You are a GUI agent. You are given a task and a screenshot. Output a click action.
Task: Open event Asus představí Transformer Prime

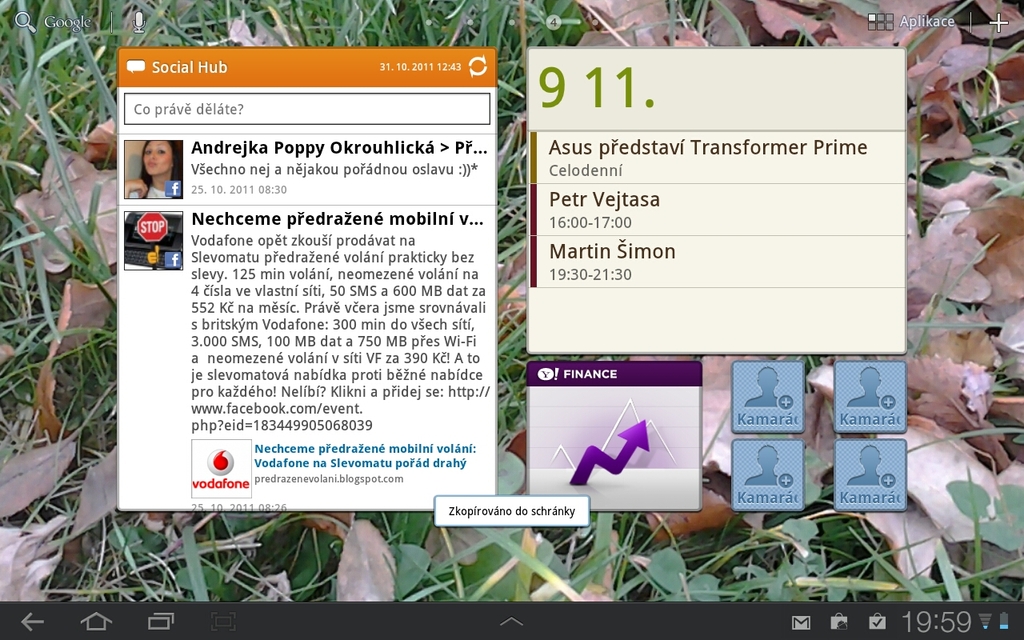[714, 156]
